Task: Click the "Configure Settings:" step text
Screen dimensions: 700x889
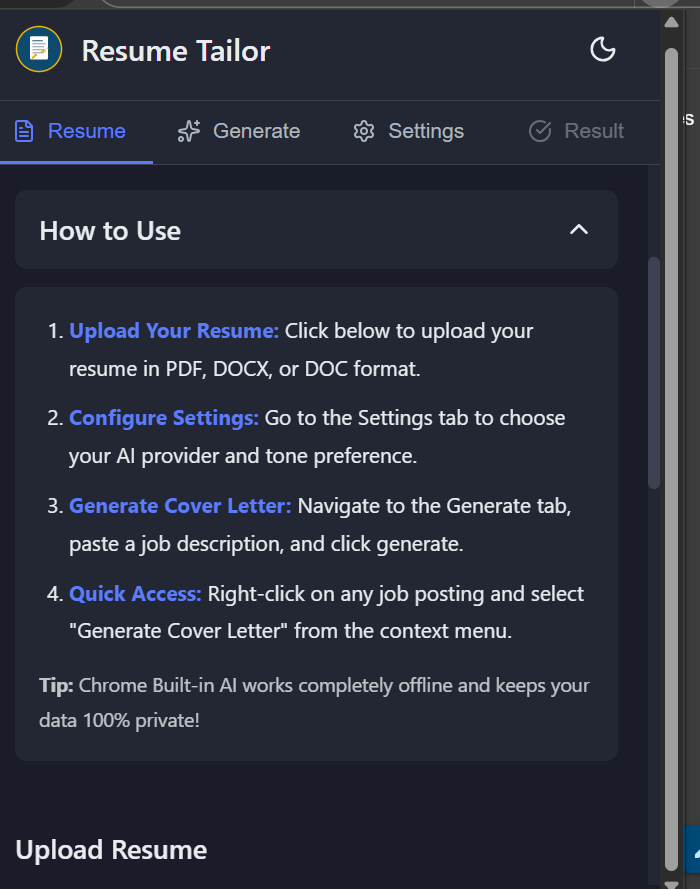Action: (x=164, y=418)
